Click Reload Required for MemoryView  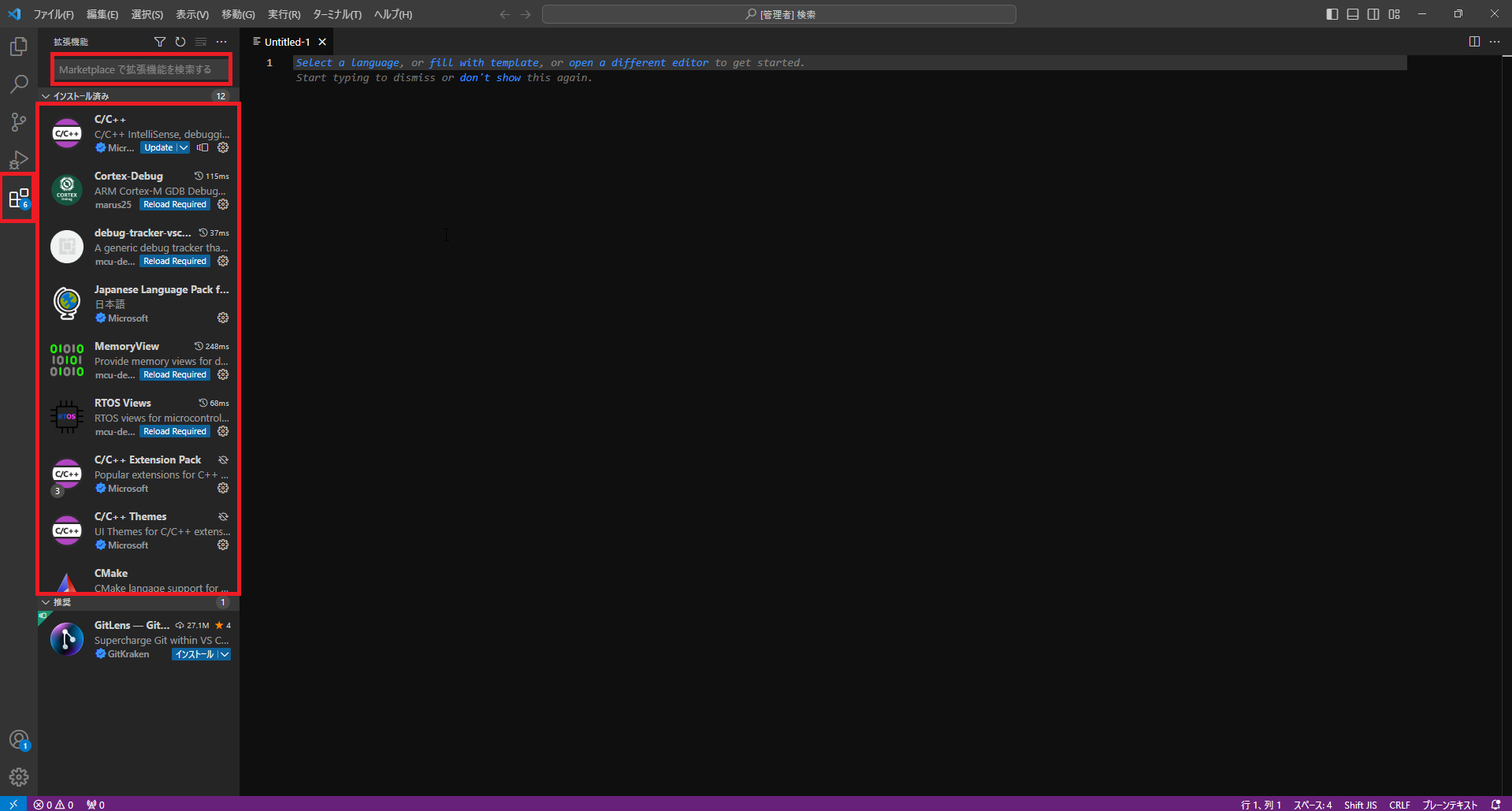[175, 374]
